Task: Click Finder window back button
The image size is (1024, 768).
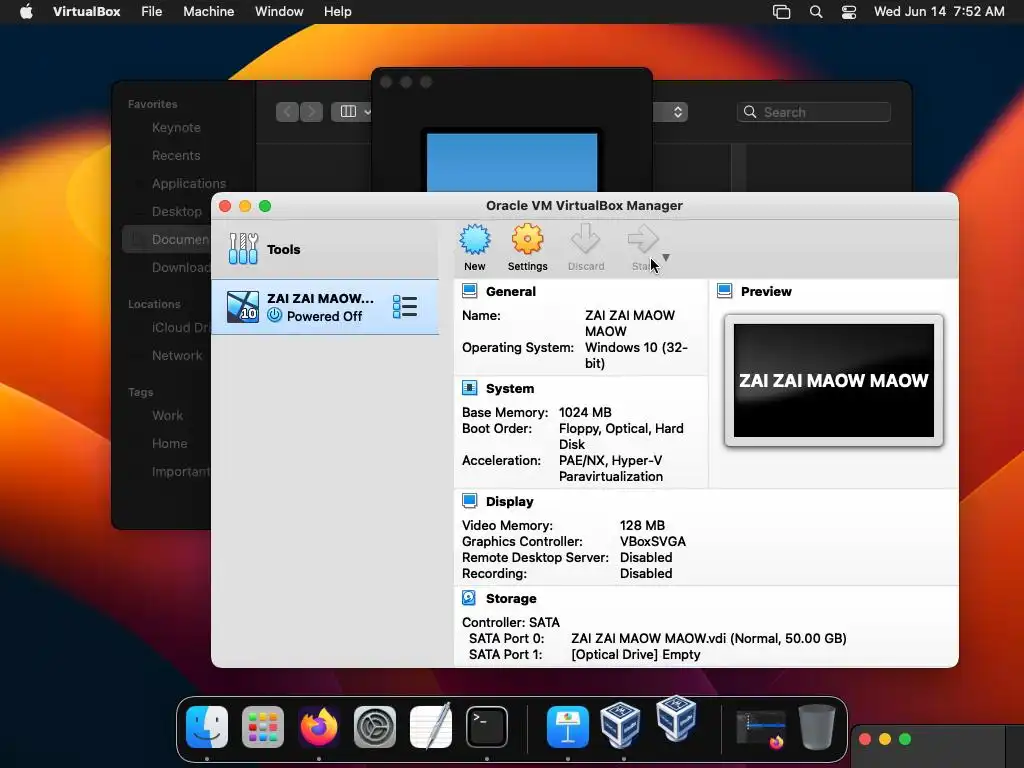Action: tap(287, 112)
